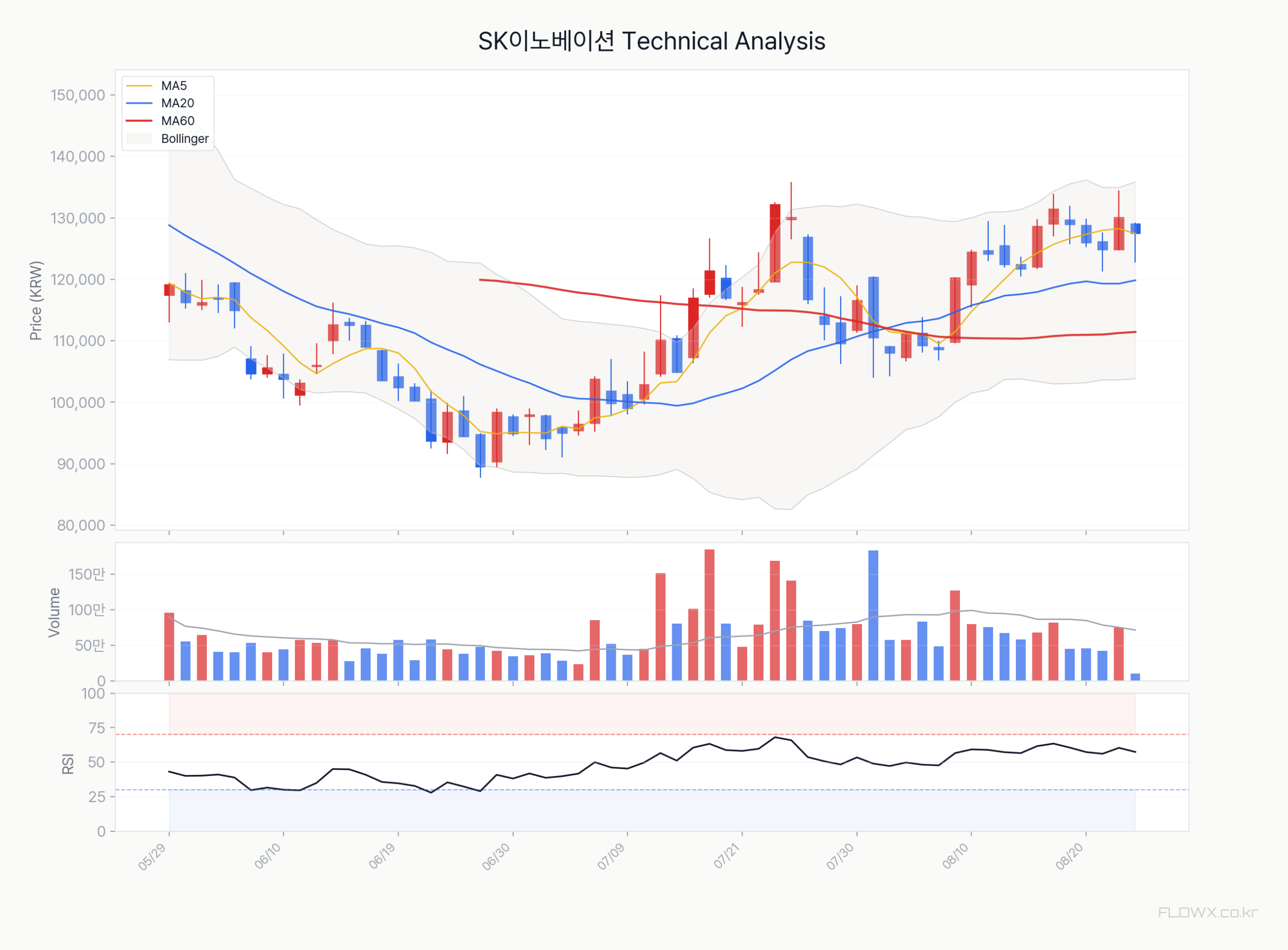Click the 150,000 price axis label
Image resolution: width=1288 pixels, height=950 pixels.
[77, 95]
